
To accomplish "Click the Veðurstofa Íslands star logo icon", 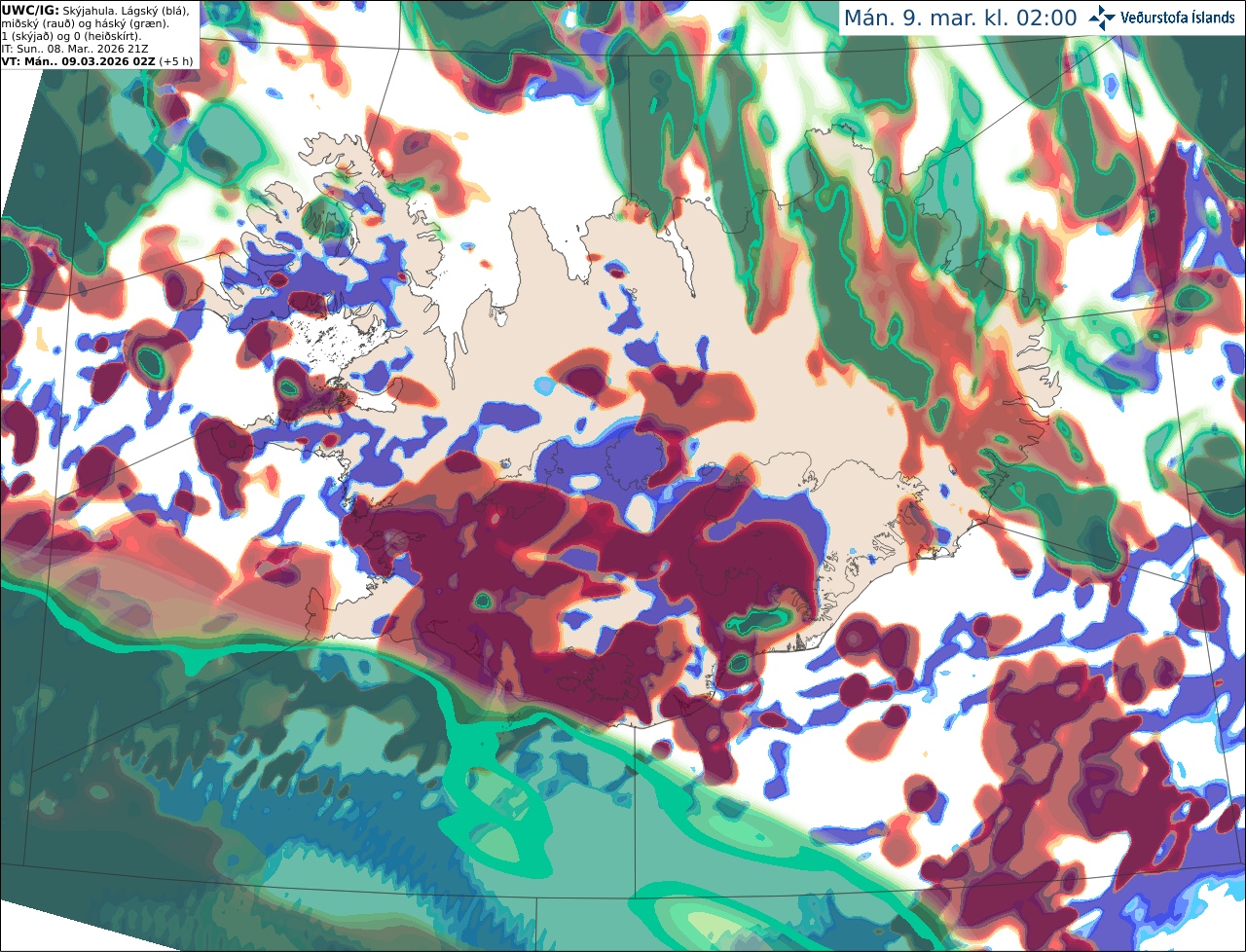I will point(1102,18).
